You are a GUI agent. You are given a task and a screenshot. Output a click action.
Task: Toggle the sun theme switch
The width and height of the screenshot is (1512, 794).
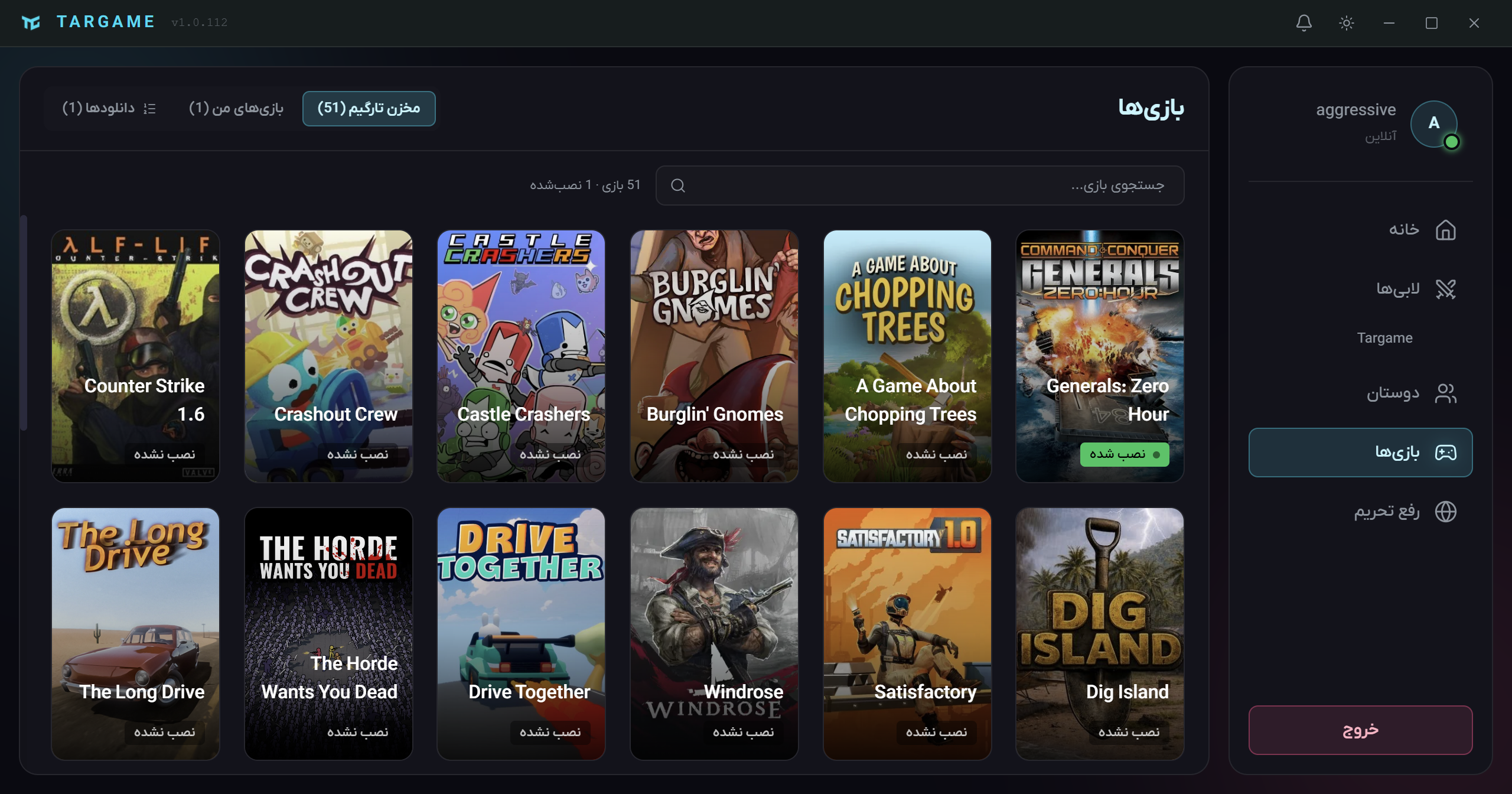pos(1346,23)
